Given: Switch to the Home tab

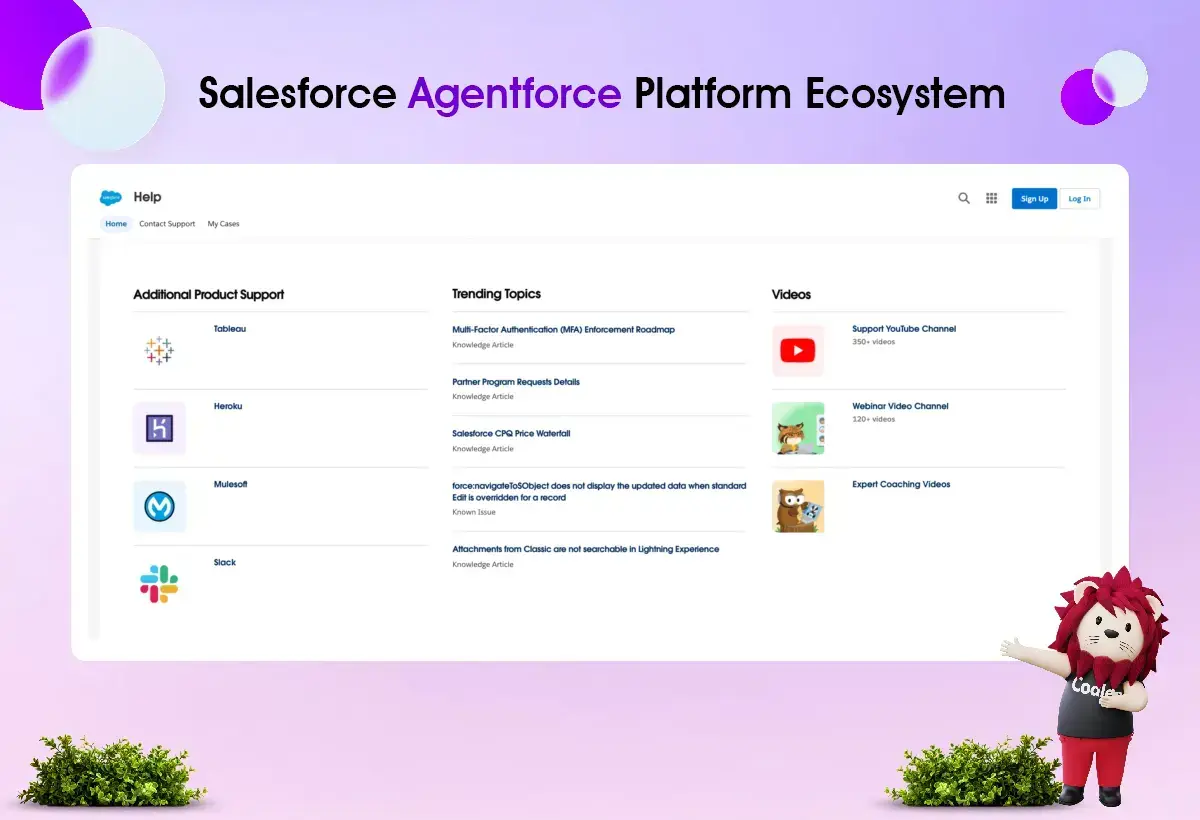Looking at the screenshot, I should 116,224.
